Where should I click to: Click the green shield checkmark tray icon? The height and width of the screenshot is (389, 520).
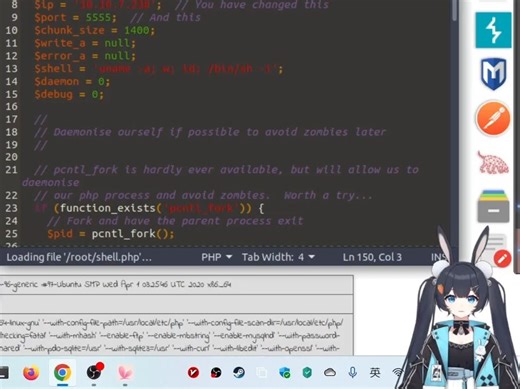click(x=307, y=372)
